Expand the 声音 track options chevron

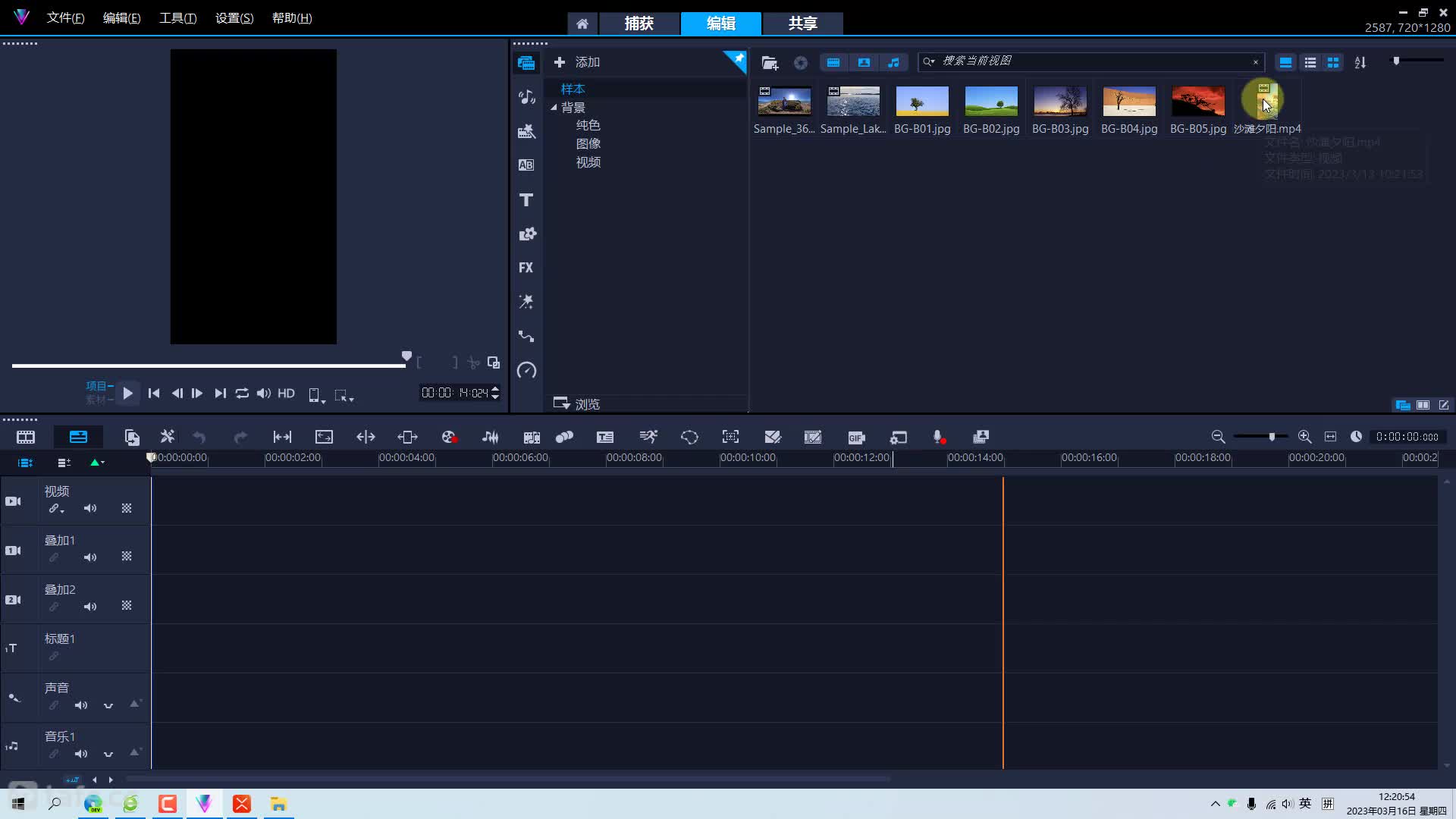[108, 705]
